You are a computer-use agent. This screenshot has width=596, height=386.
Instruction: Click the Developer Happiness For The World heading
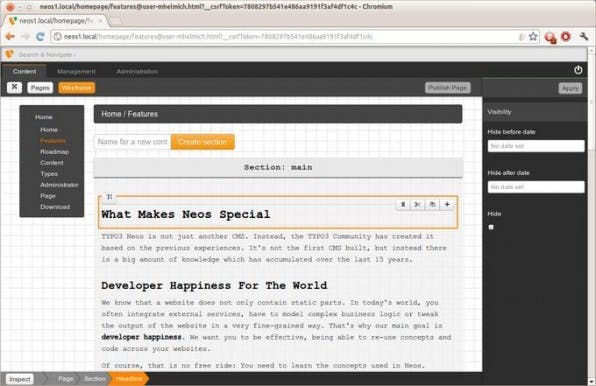pos(214,286)
